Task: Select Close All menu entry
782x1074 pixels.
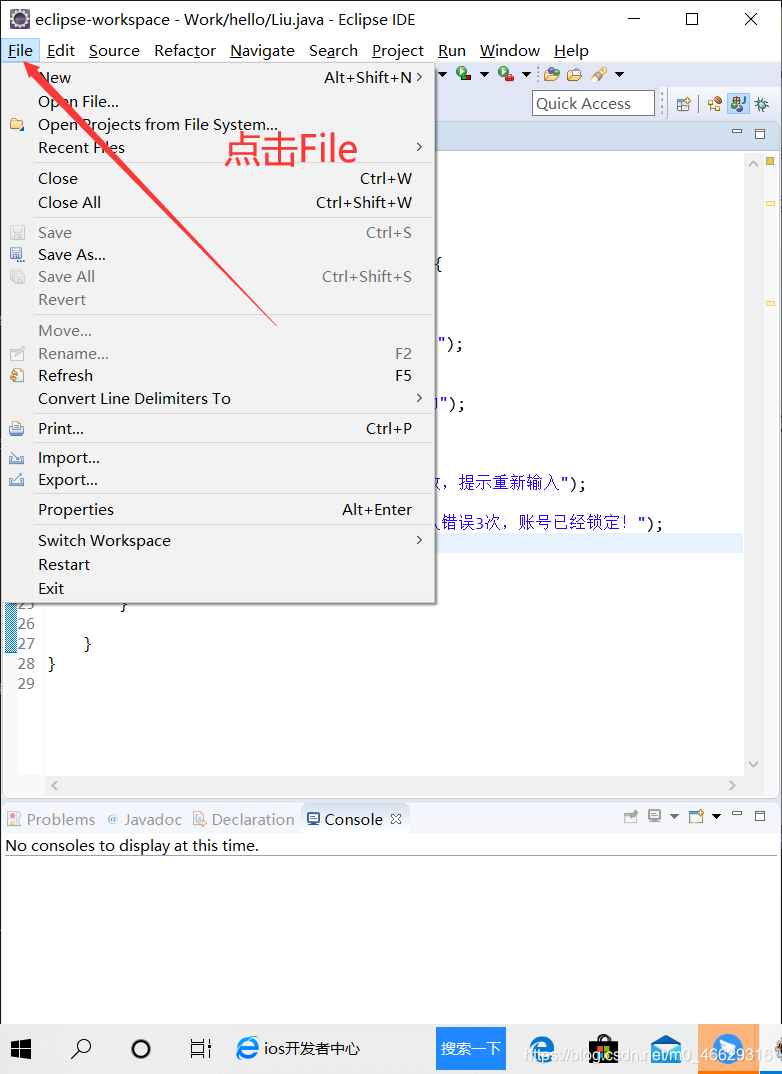Action: pos(218,202)
